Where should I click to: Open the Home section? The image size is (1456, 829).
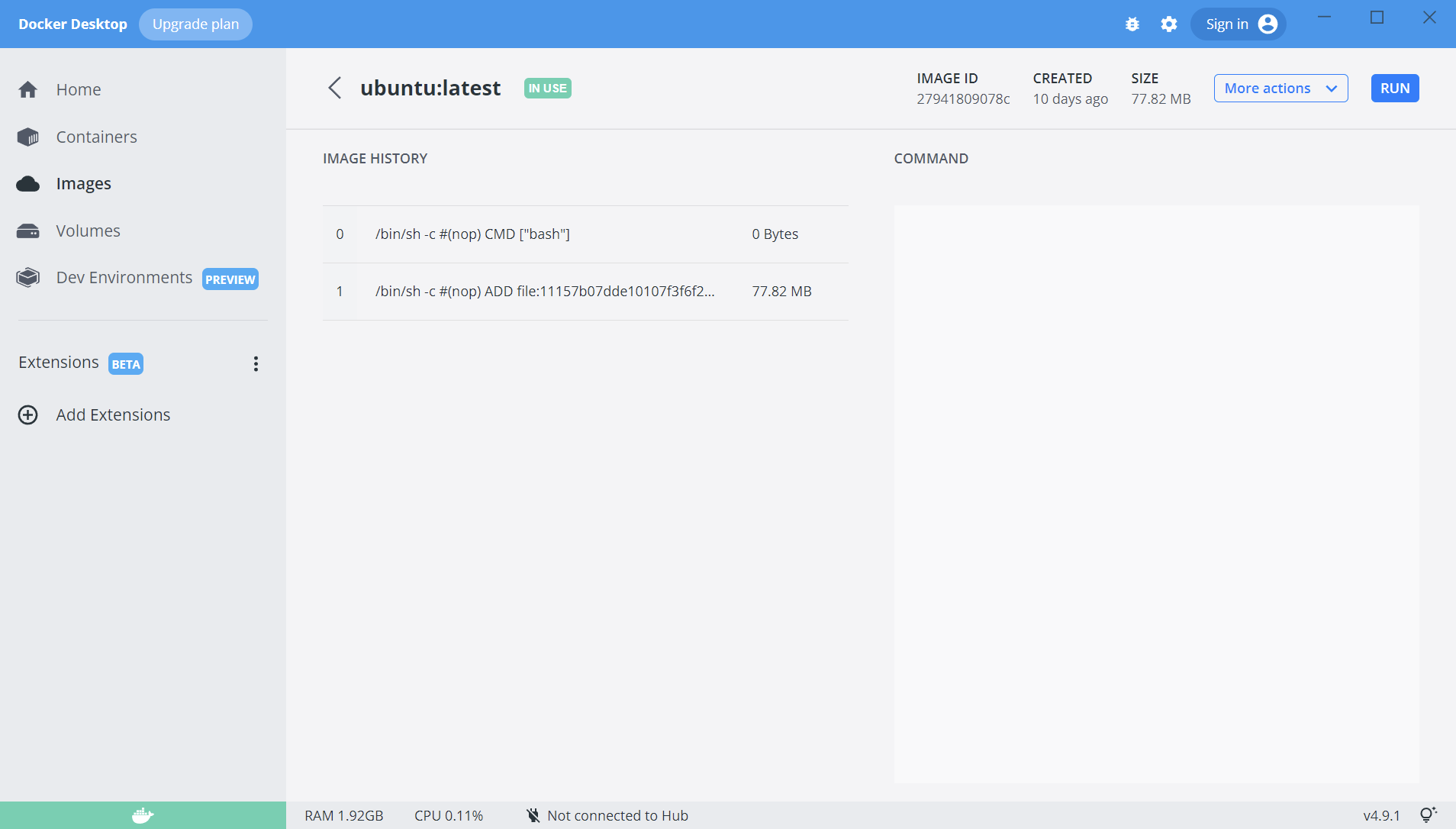point(79,89)
